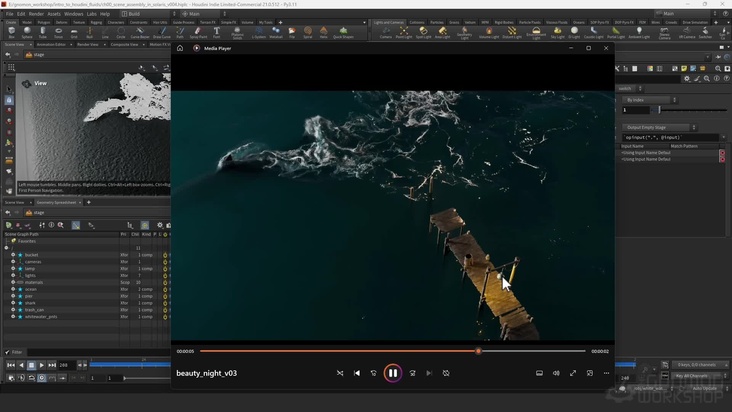732x412 pixels.
Task: Open the File menu
Action: (9, 14)
